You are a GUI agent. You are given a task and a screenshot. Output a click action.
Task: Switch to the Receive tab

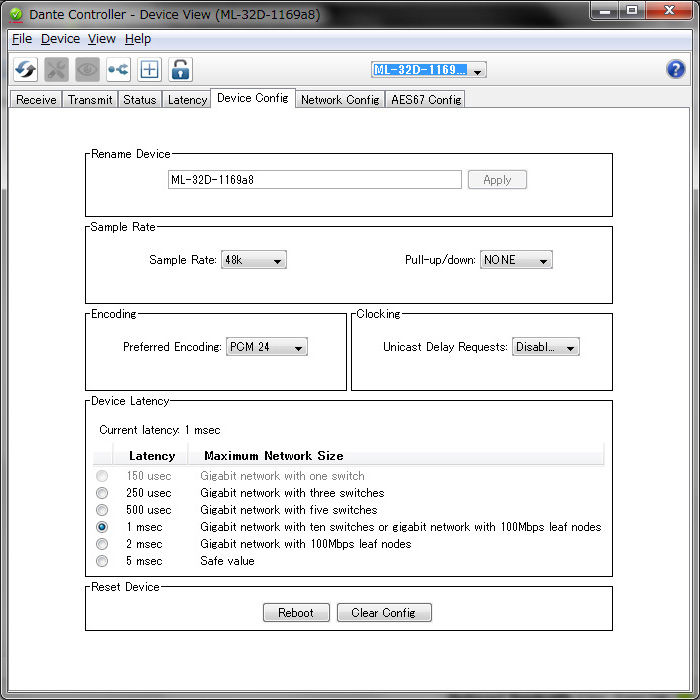36,100
